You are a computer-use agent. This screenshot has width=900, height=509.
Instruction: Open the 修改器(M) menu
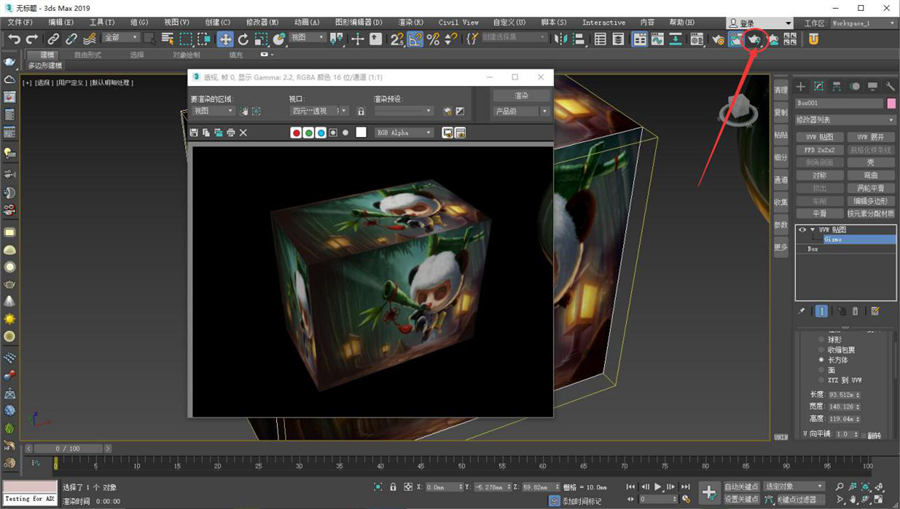pos(262,22)
